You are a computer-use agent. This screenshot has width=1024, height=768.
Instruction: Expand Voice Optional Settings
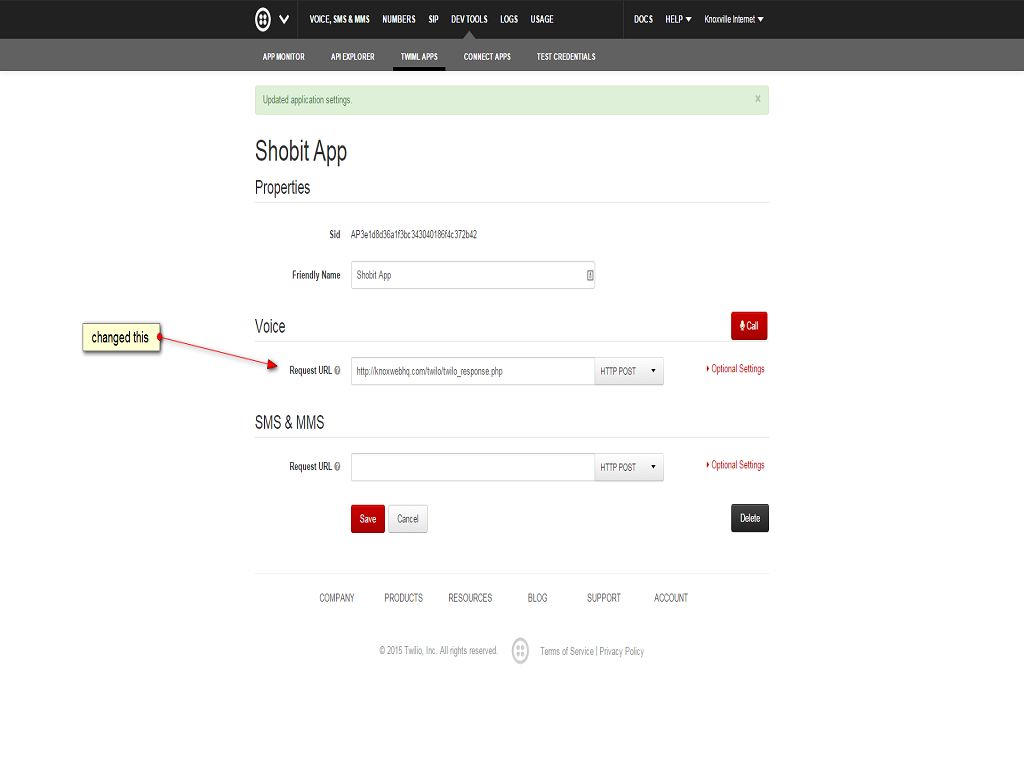[x=735, y=369]
